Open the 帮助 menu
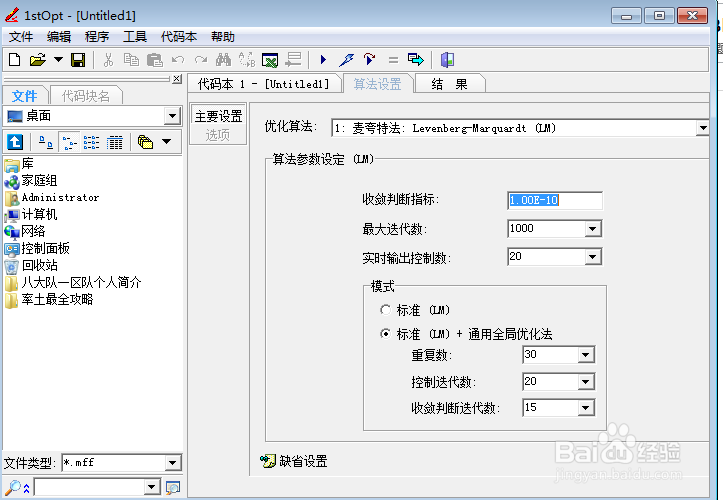Image resolution: width=723 pixels, height=500 pixels. pyautogui.click(x=223, y=36)
